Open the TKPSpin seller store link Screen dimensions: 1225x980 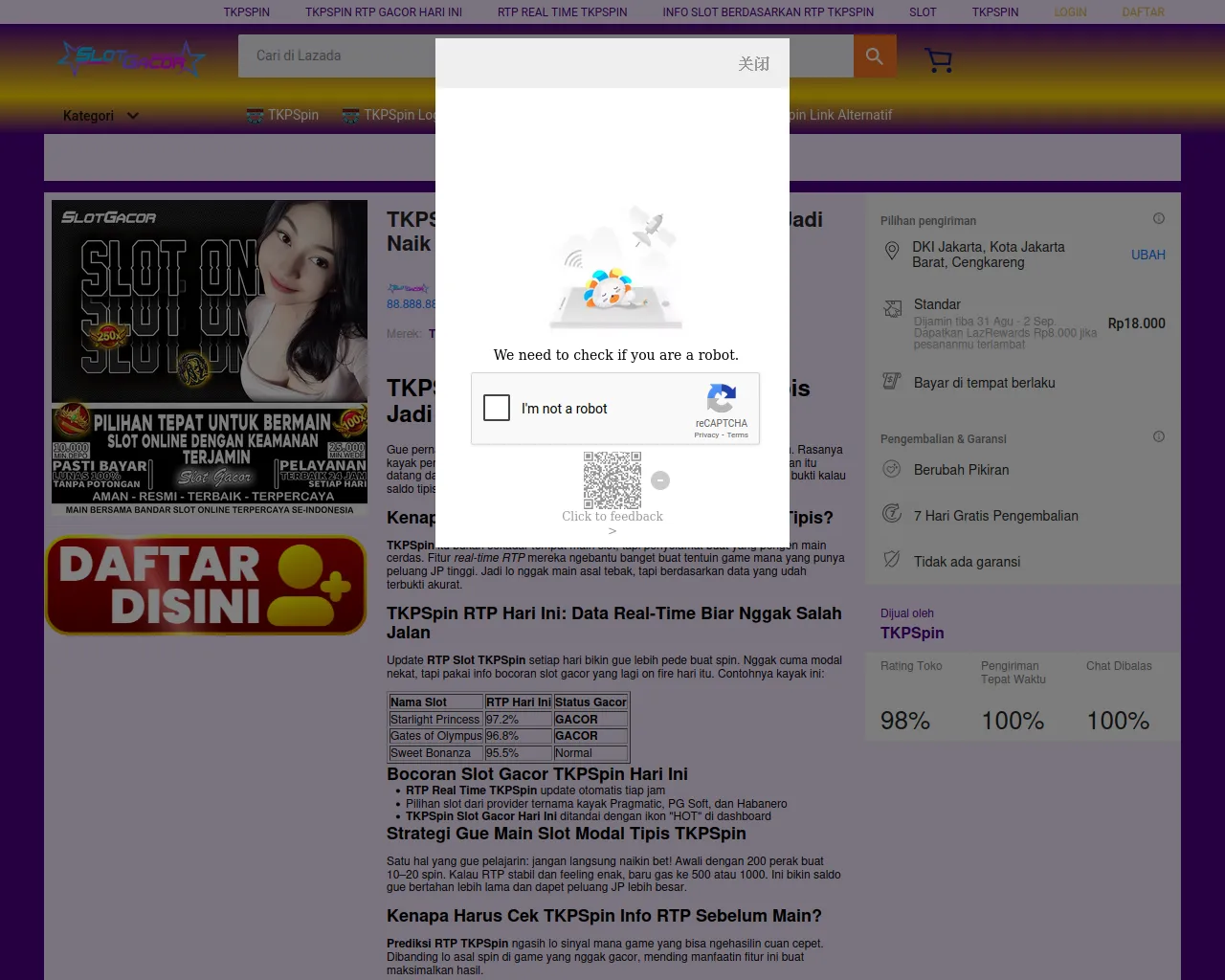(x=912, y=633)
